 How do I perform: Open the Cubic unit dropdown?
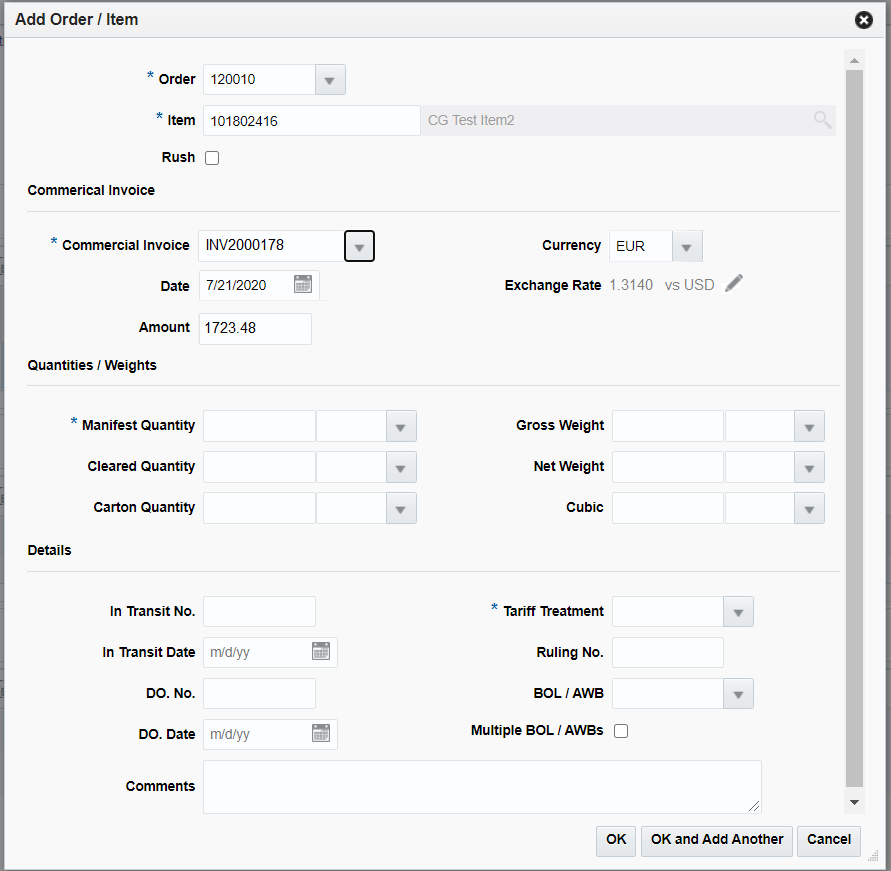pos(808,507)
